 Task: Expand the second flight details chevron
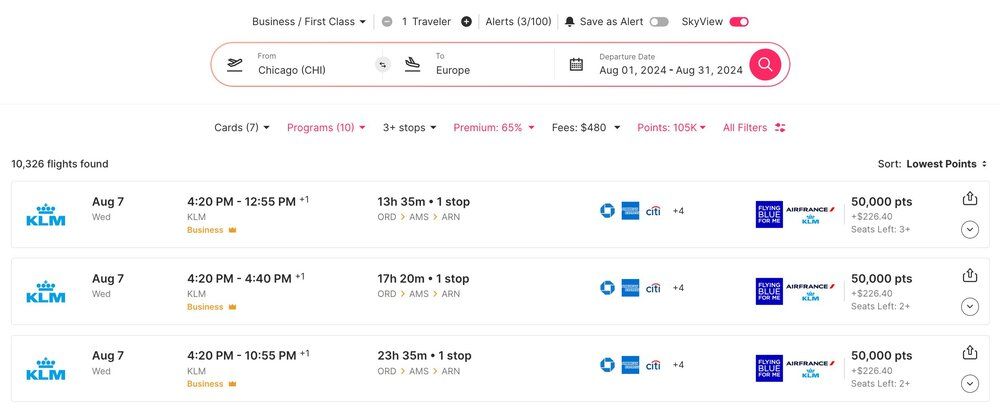point(969,307)
